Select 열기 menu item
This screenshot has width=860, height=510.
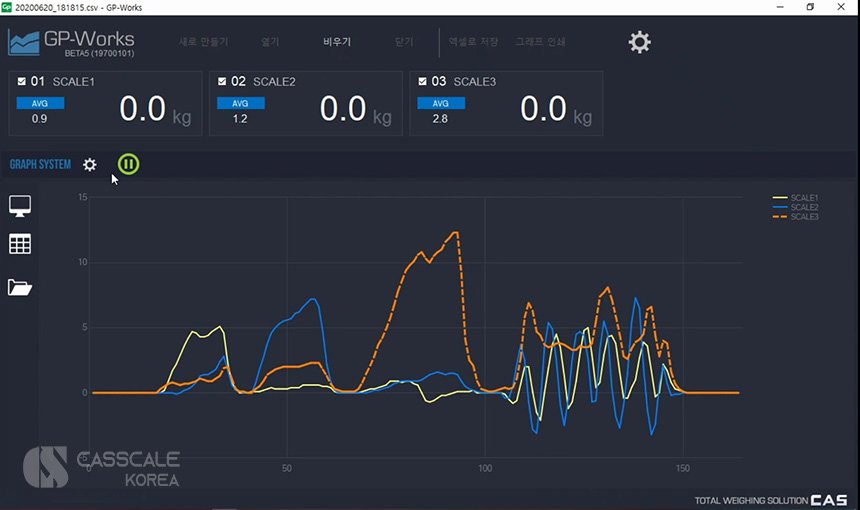click(x=270, y=43)
